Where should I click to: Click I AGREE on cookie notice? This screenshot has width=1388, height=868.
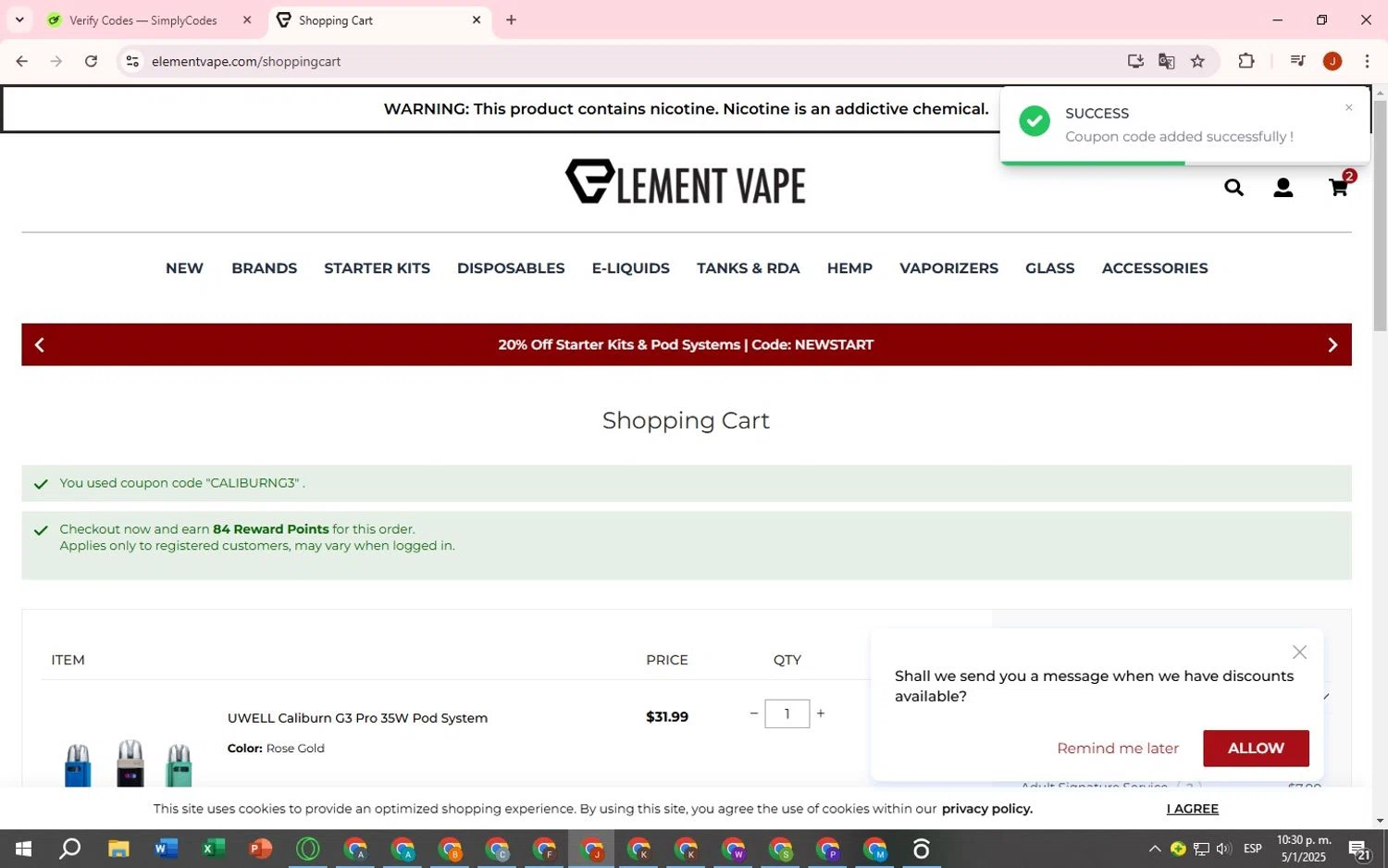pyautogui.click(x=1192, y=809)
